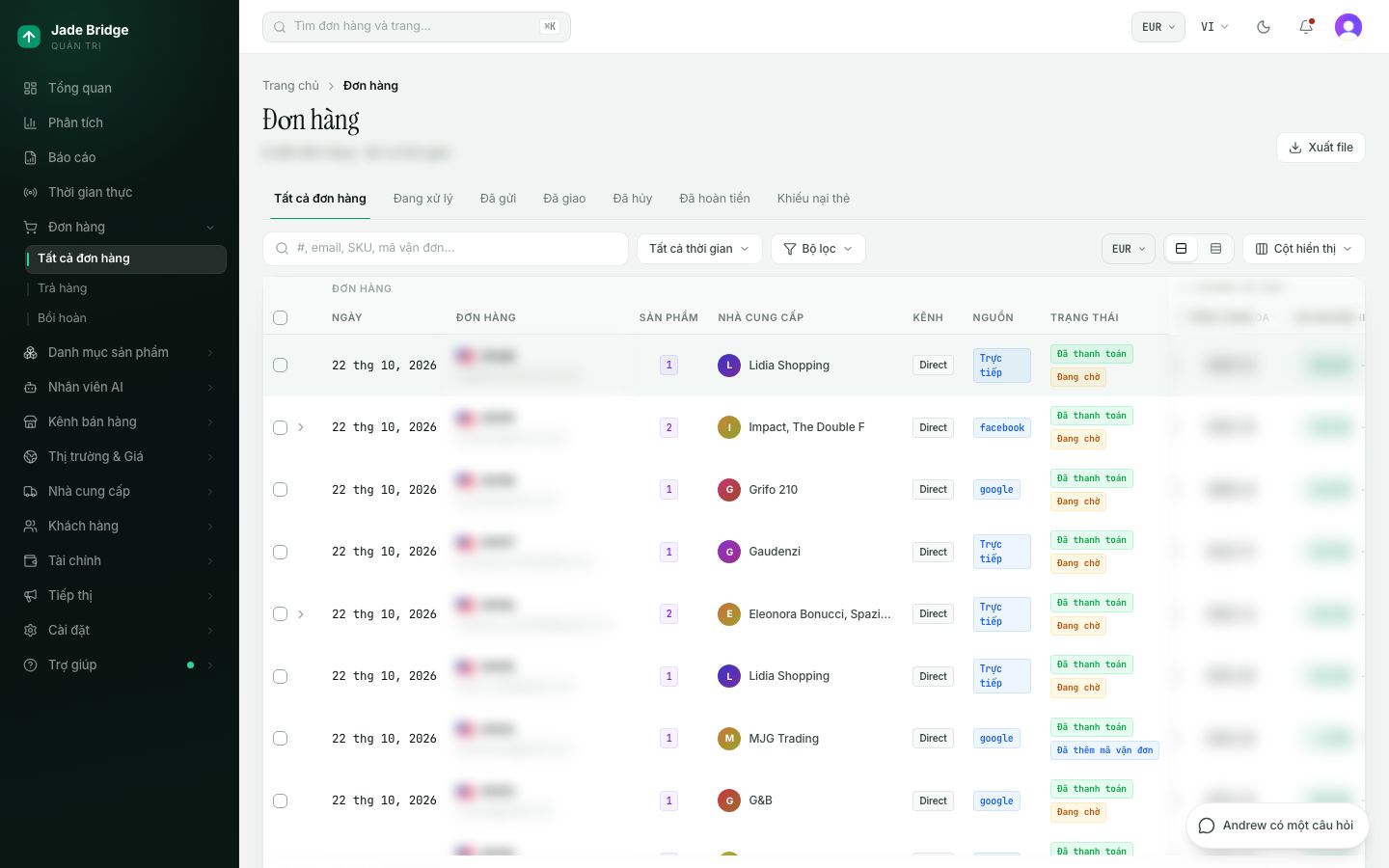Image resolution: width=1389 pixels, height=868 pixels.
Task: Focus the order search field
Action: (446, 249)
